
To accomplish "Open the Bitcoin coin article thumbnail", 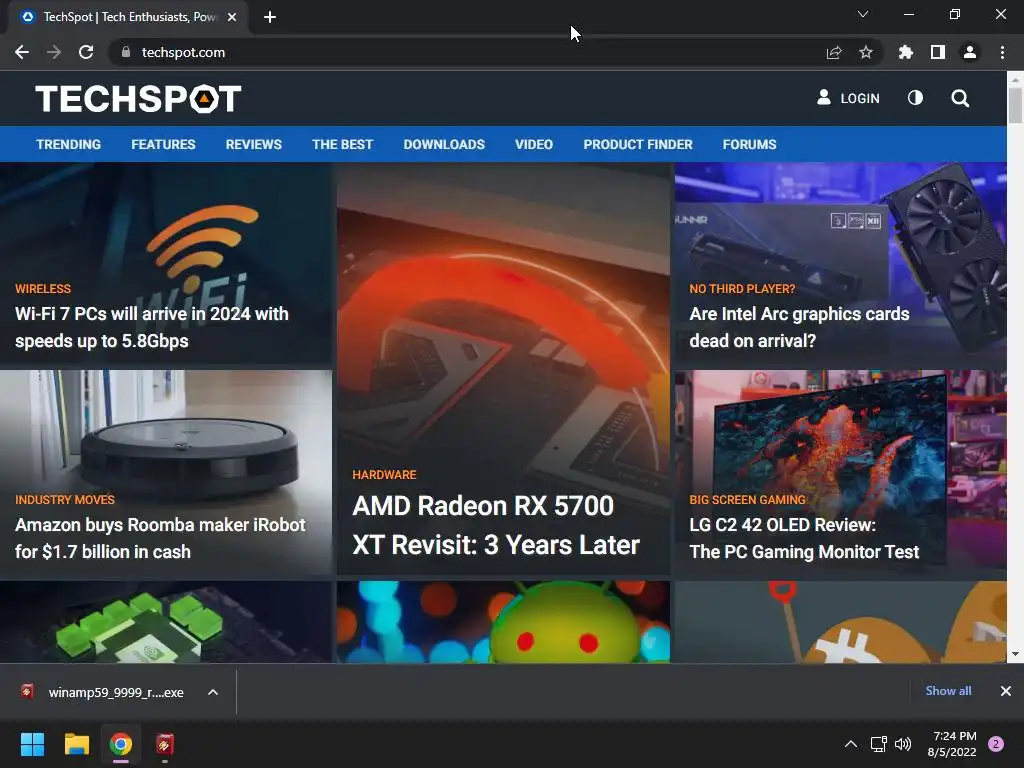I will click(x=840, y=622).
